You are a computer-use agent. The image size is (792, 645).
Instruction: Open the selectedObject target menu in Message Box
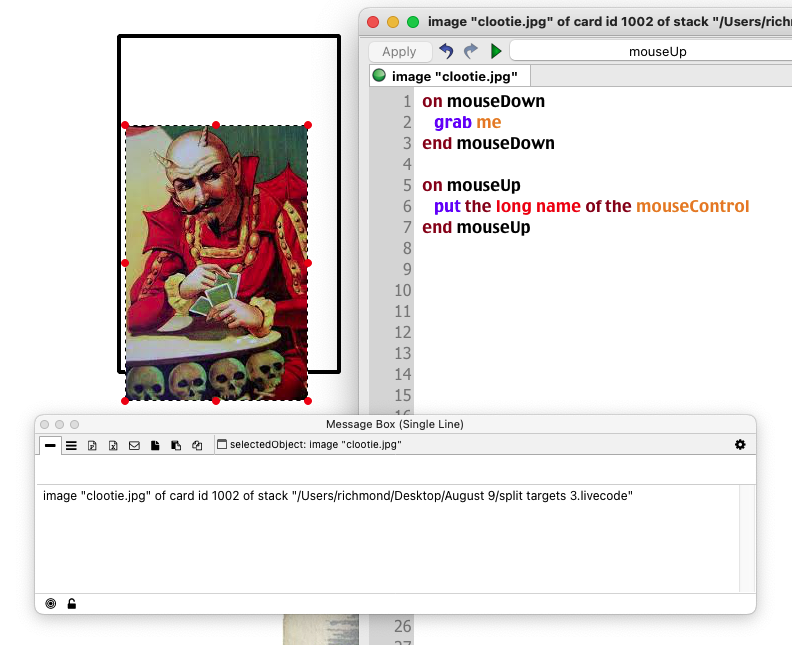pyautogui.click(x=310, y=445)
